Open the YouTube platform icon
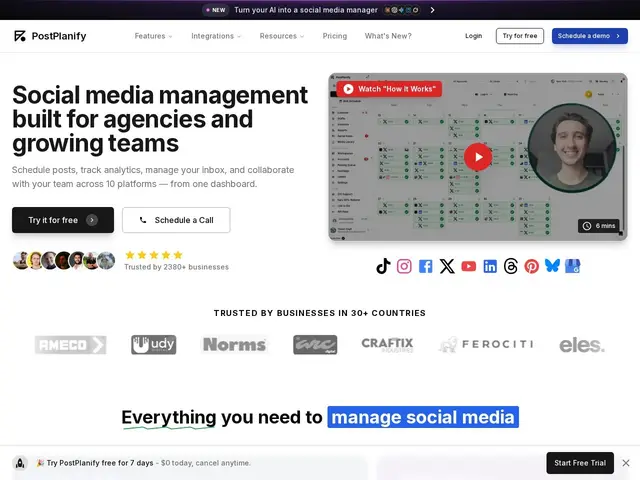The width and height of the screenshot is (640, 480). tap(469, 266)
